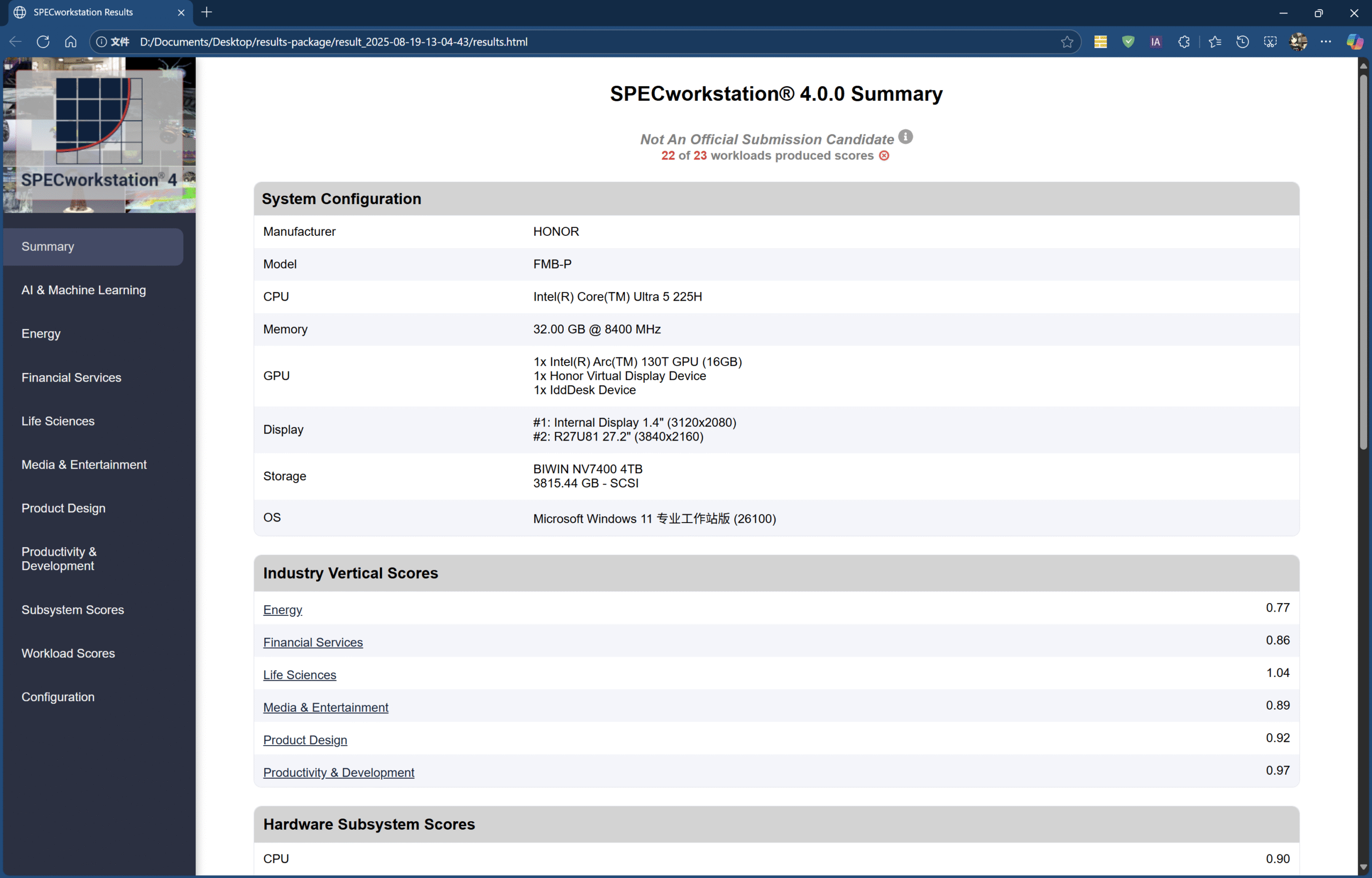Follow the Product Design score link
This screenshot has width=1372, height=878.
coord(305,740)
